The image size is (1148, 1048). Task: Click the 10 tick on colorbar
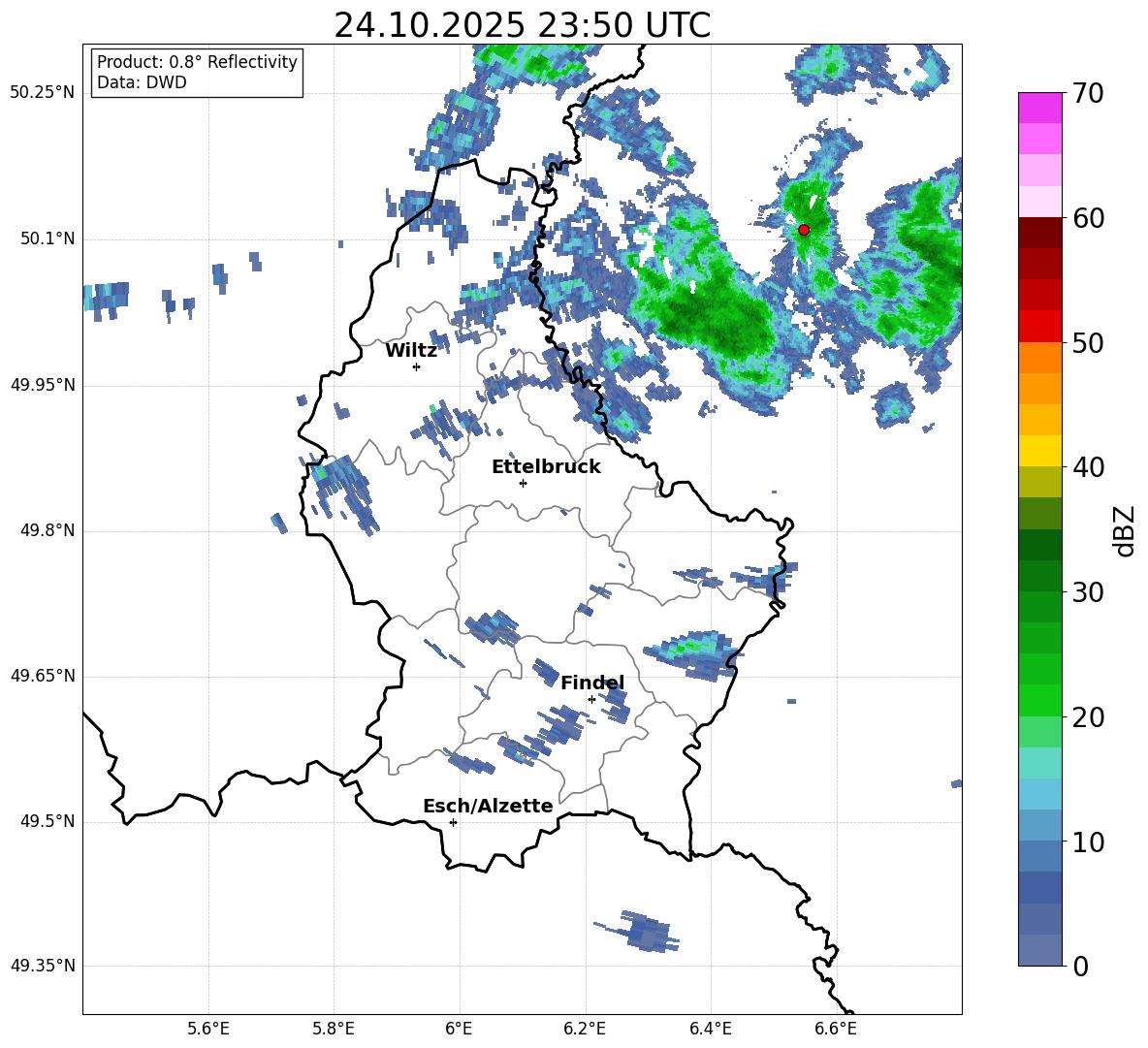[x=1087, y=842]
